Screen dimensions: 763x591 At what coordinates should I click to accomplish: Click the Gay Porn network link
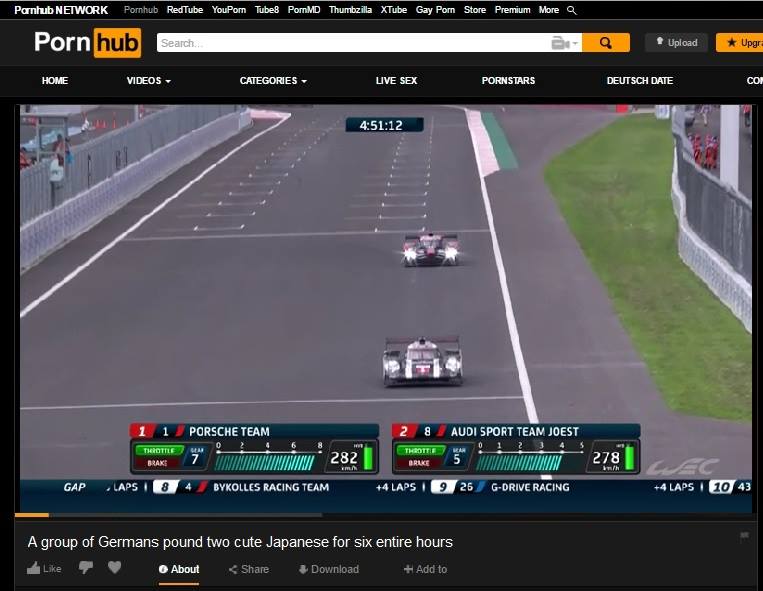(x=435, y=10)
